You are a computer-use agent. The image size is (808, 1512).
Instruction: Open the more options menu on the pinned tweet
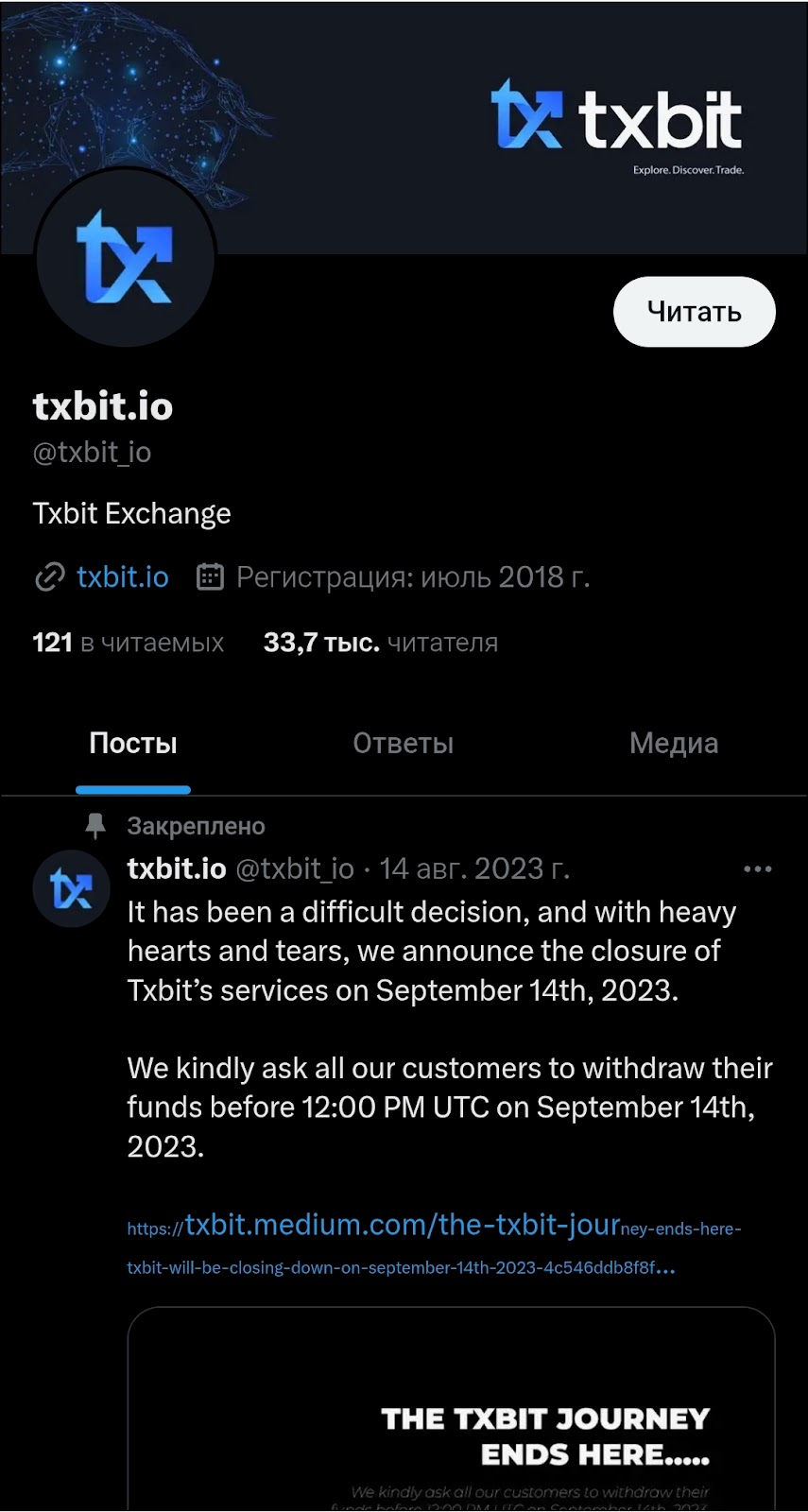click(x=758, y=868)
